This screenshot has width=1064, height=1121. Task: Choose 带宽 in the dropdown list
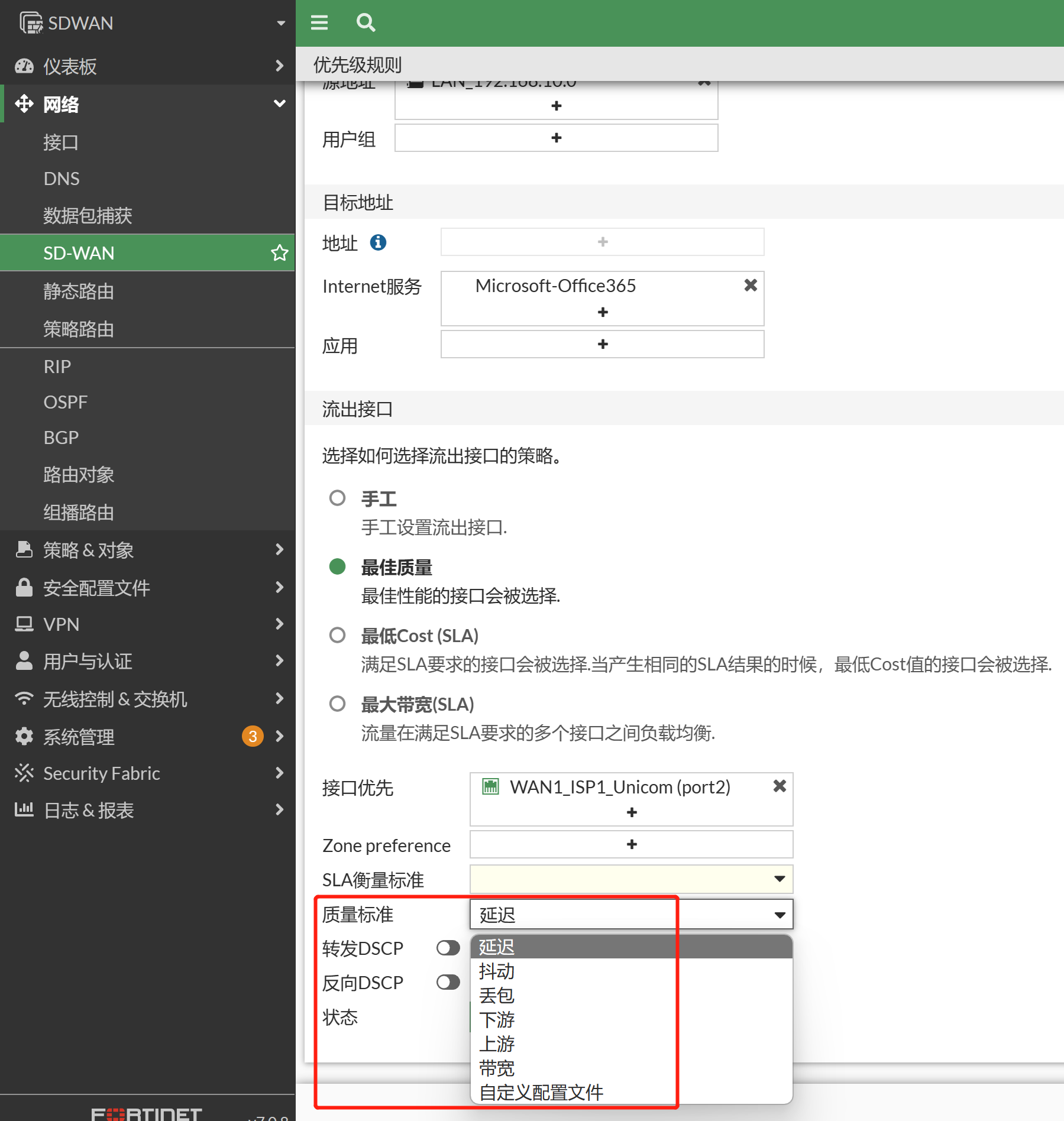click(x=631, y=1068)
